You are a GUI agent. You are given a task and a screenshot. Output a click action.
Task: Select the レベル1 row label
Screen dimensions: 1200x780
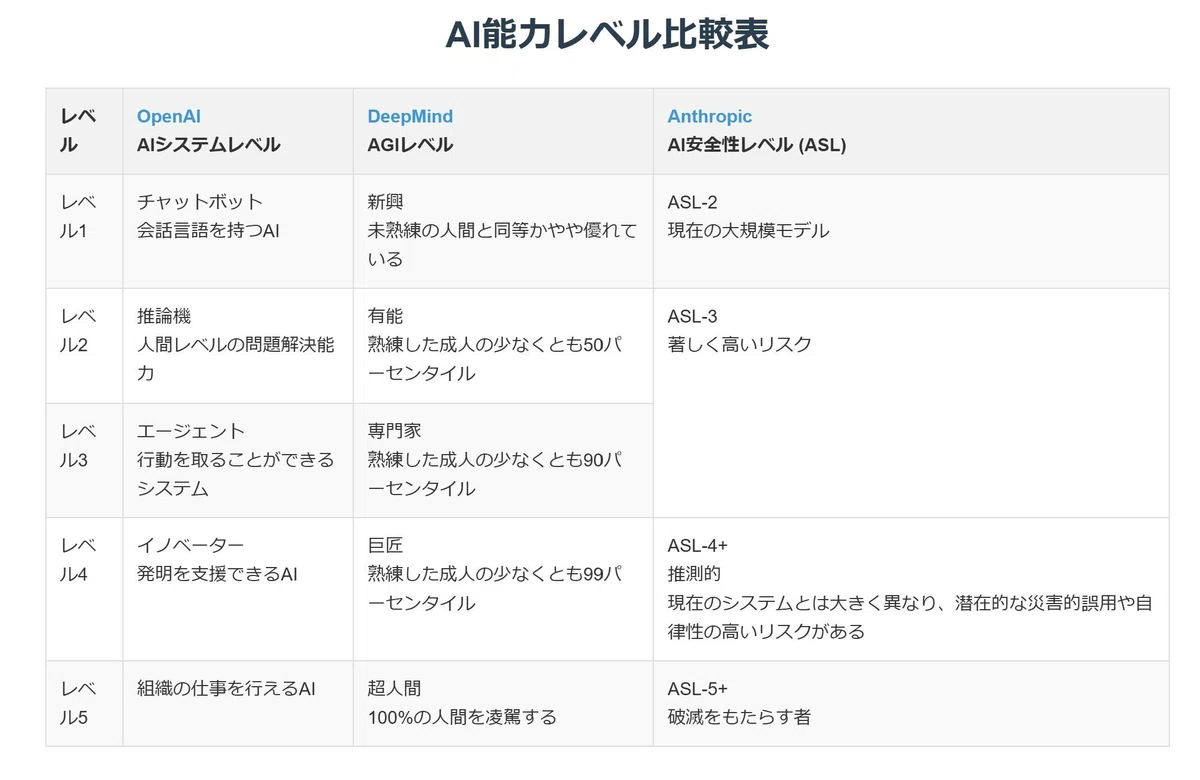(84, 231)
